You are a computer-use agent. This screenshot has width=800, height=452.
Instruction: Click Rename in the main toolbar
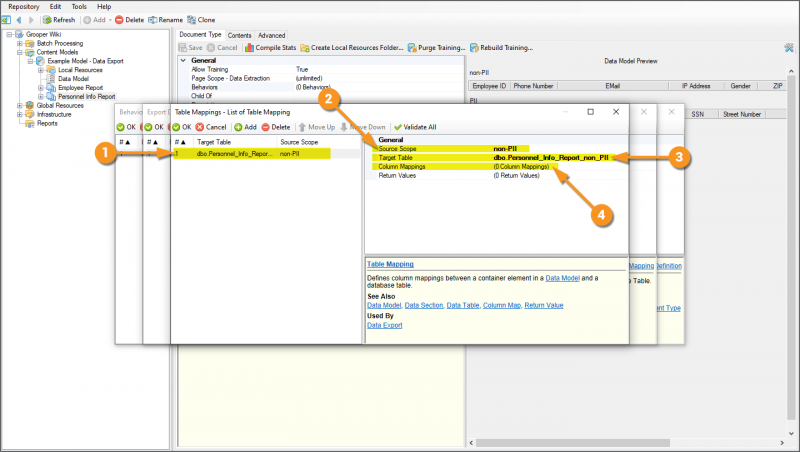point(165,20)
